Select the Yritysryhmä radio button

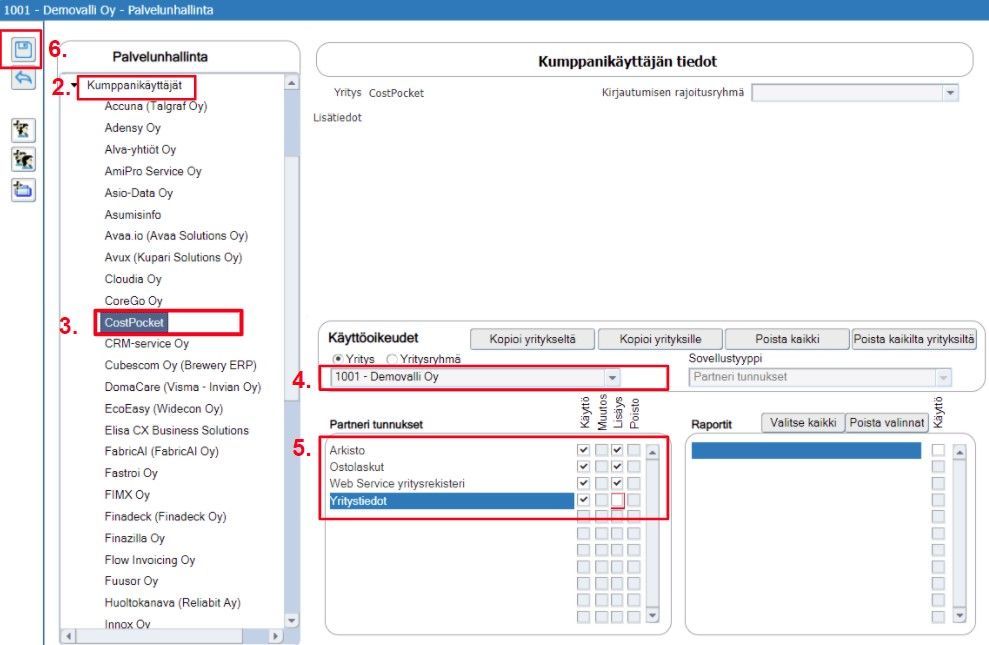click(392, 359)
